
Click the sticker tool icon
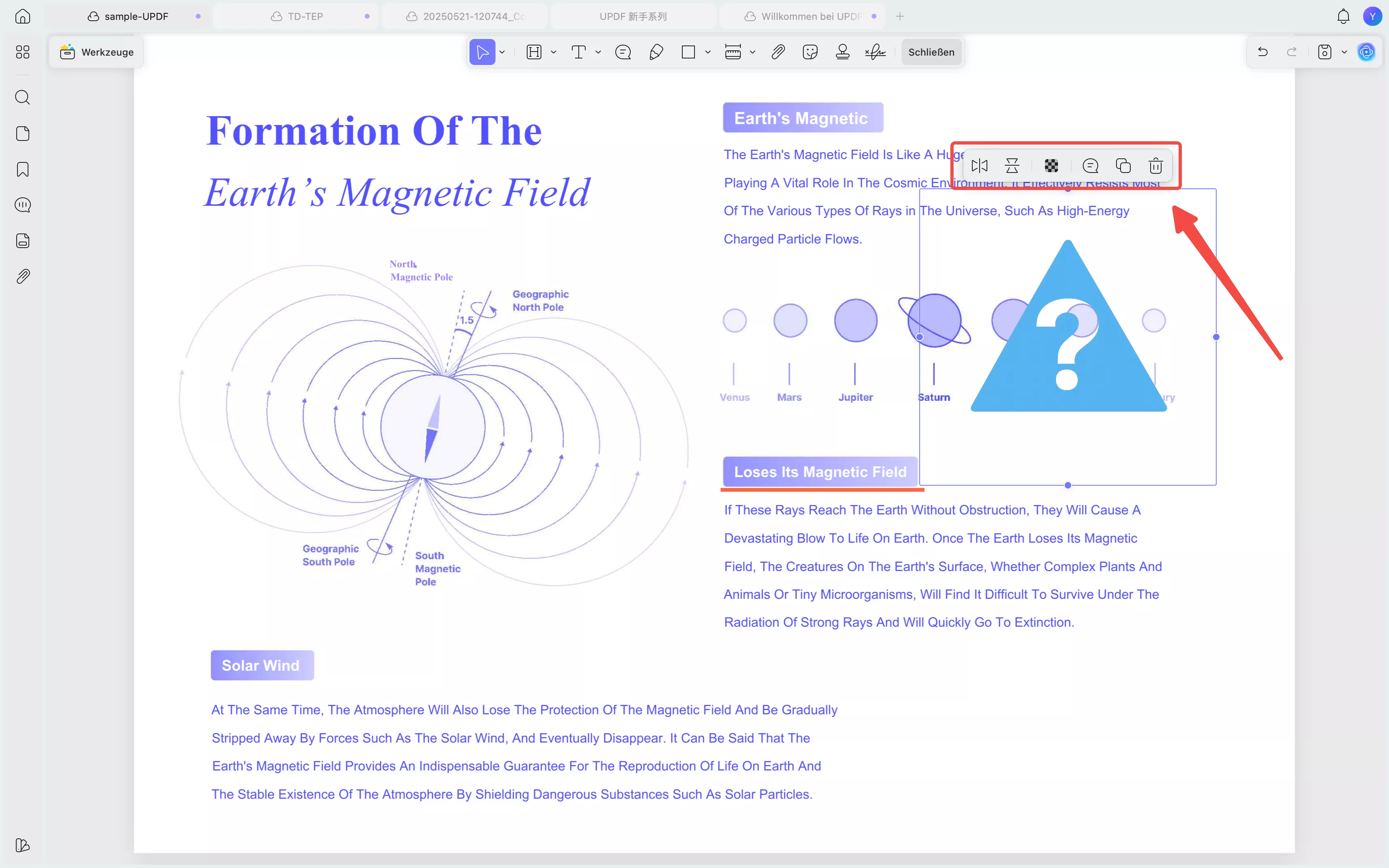click(809, 52)
